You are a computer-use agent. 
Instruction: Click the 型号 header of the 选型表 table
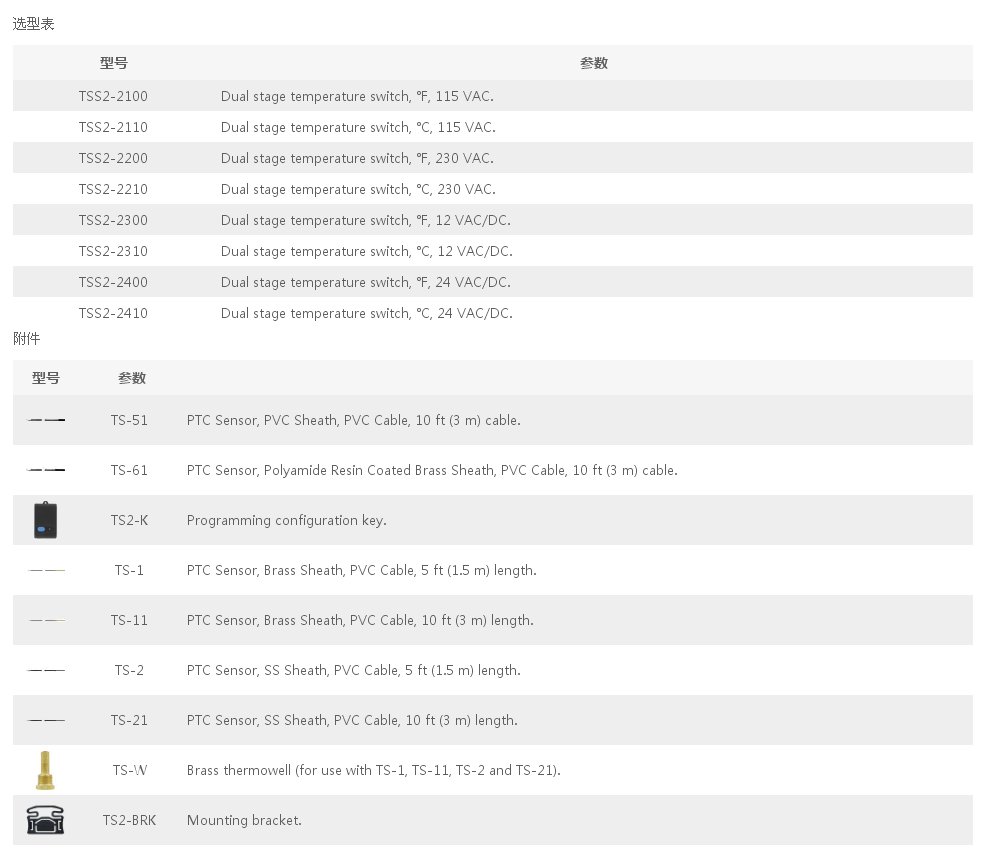pos(113,63)
